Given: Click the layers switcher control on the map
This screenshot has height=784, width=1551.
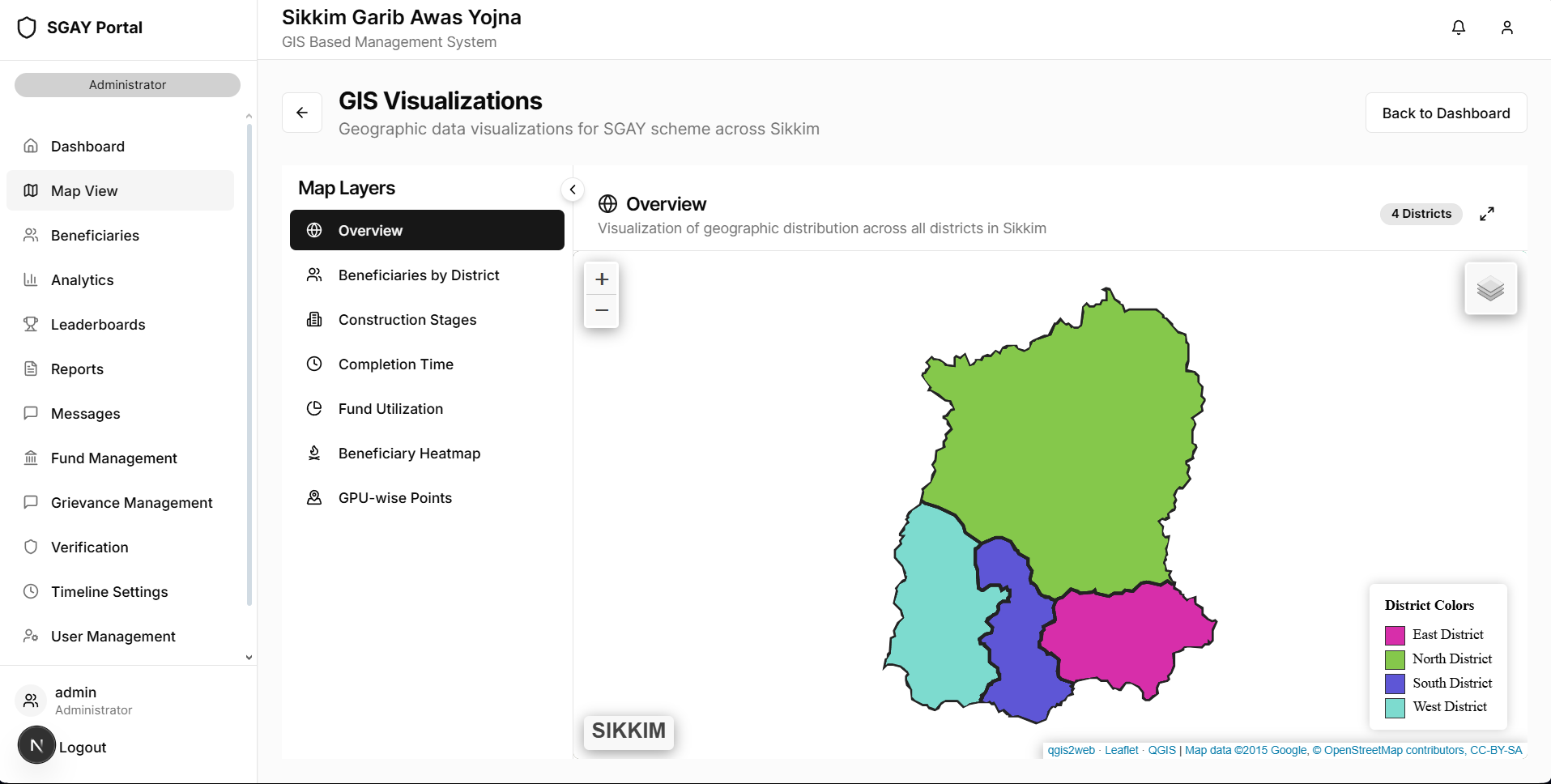Looking at the screenshot, I should pyautogui.click(x=1491, y=288).
